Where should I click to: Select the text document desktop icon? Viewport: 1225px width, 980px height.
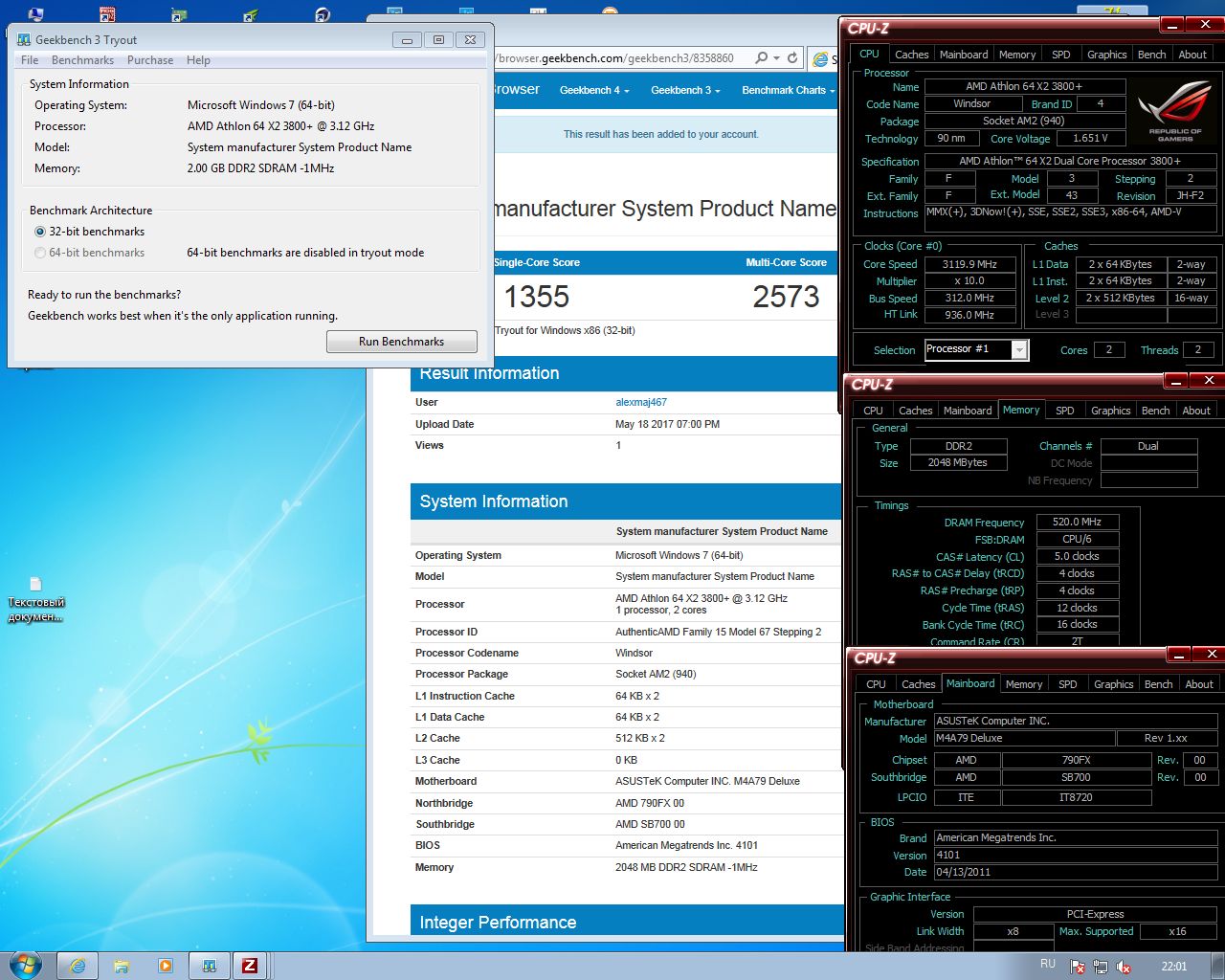(x=35, y=600)
